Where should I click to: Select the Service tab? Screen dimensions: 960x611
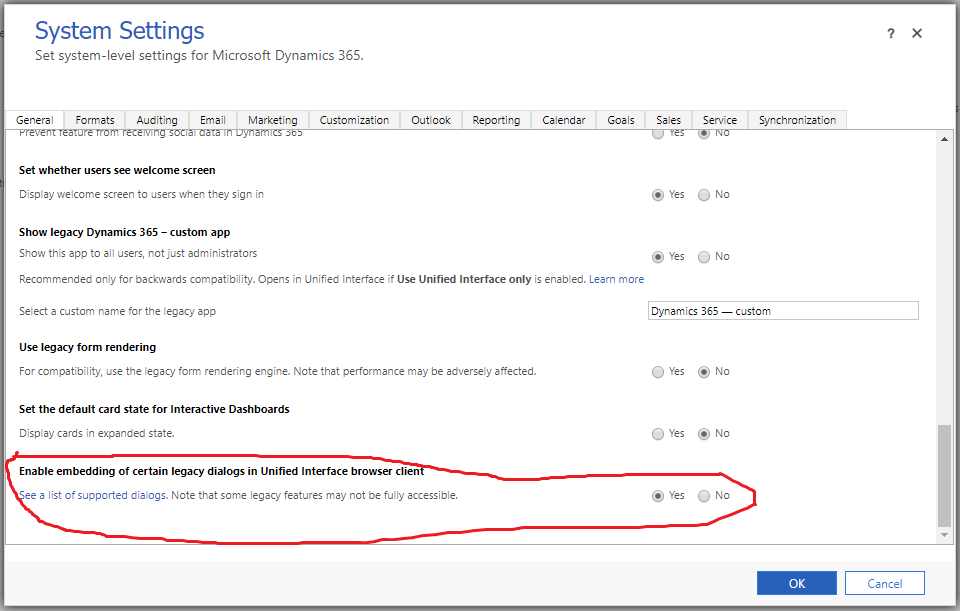click(x=720, y=120)
